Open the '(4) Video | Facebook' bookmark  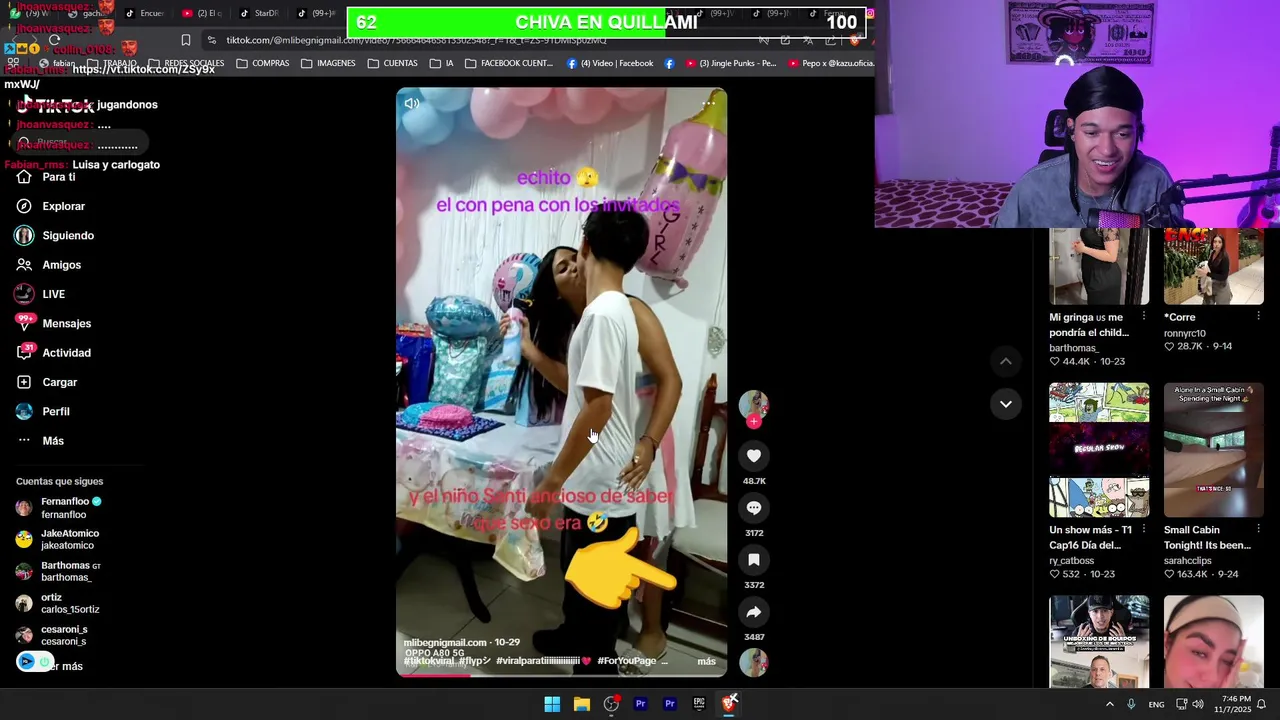(x=610, y=63)
